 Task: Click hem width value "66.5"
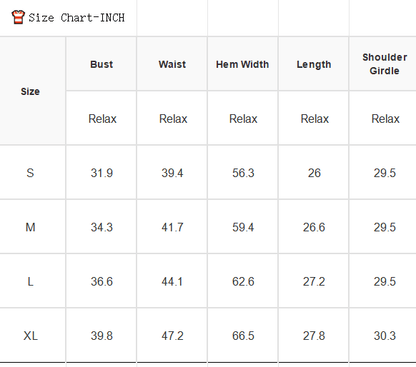pos(243,336)
